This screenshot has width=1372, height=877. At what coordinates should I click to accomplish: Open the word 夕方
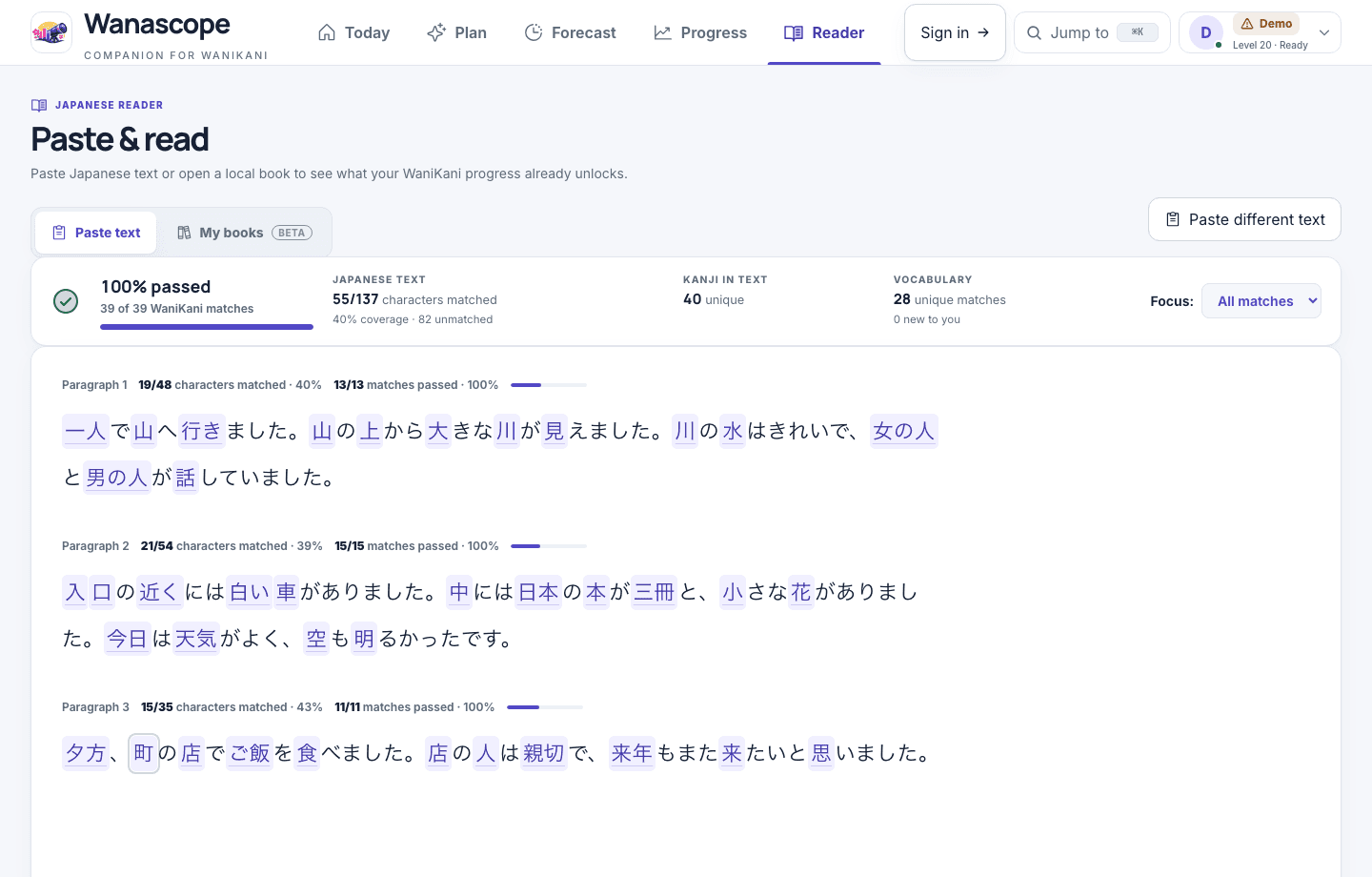(x=85, y=753)
